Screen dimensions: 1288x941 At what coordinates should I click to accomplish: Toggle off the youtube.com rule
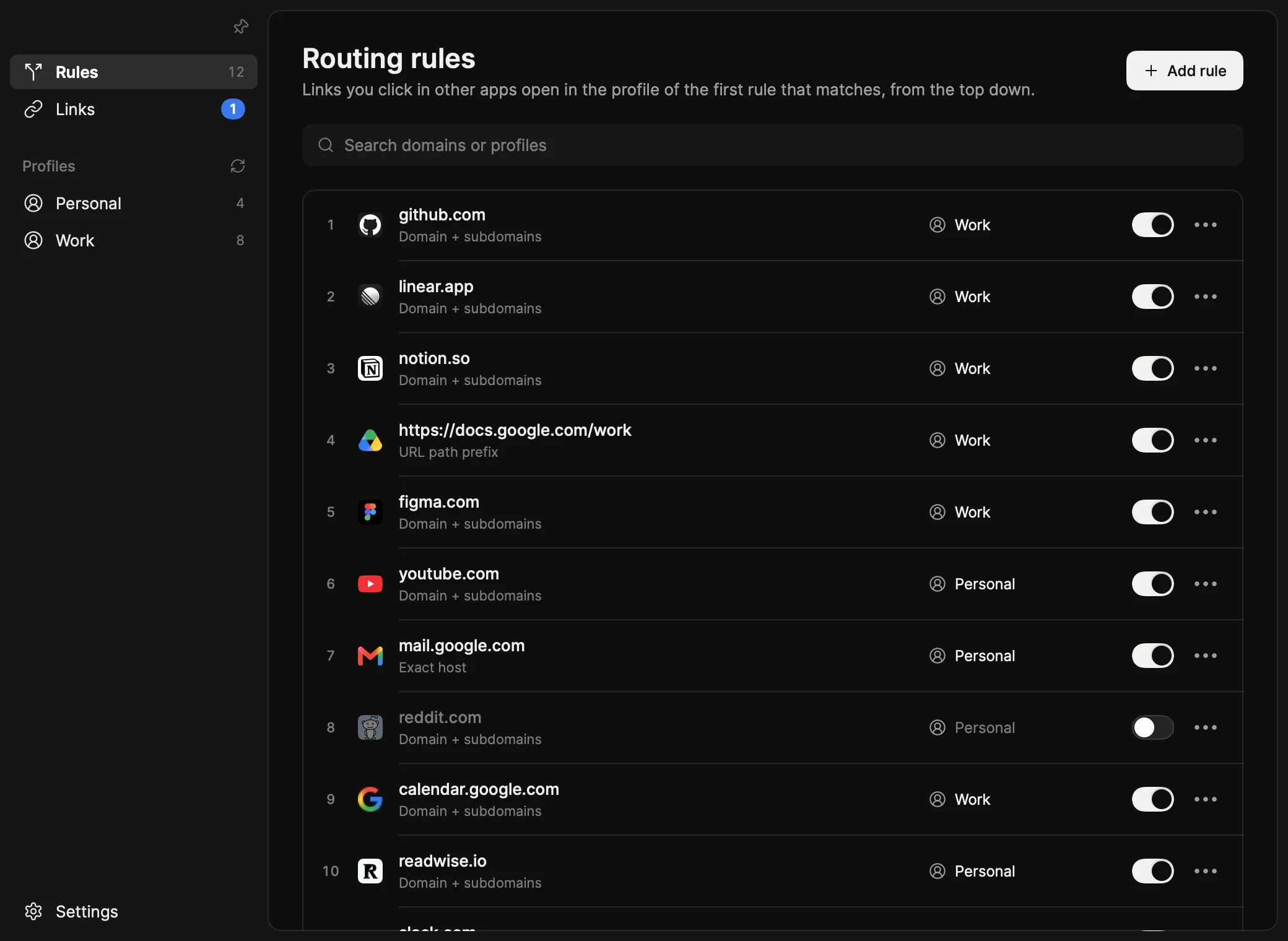tap(1153, 584)
